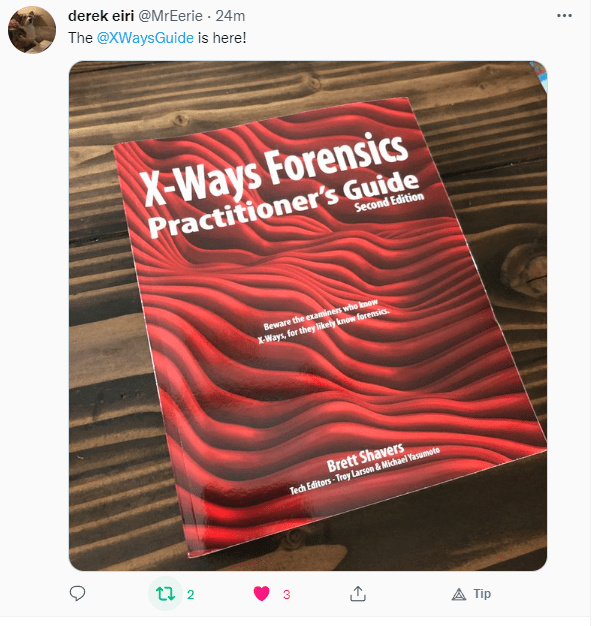
Task: Click the tweet text 'is here!'
Action: (222, 38)
